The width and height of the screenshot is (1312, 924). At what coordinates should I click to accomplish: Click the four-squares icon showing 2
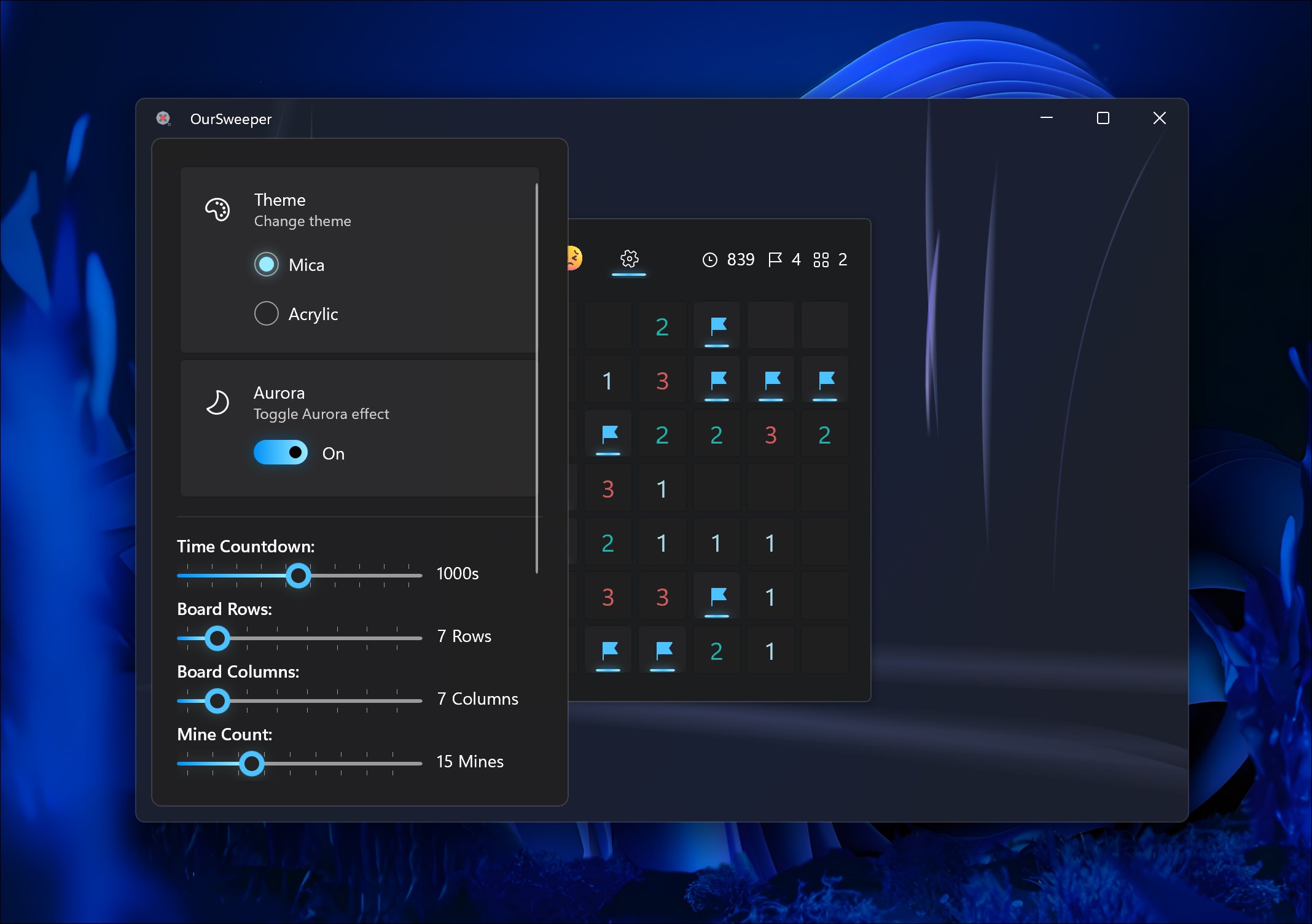[821, 260]
